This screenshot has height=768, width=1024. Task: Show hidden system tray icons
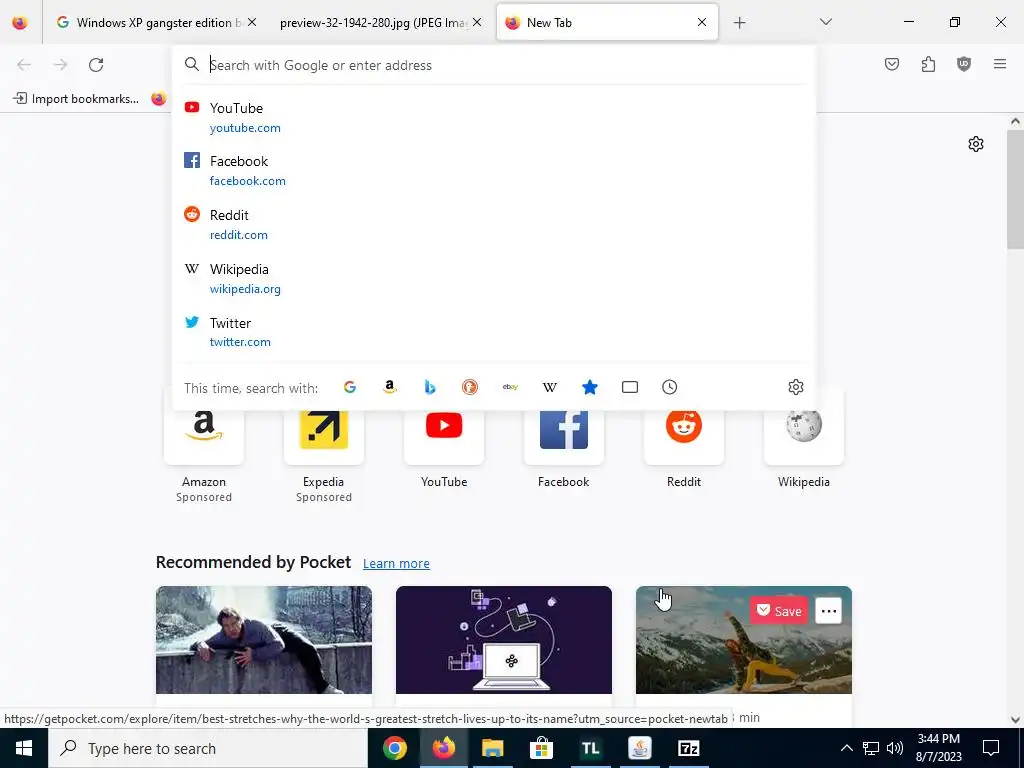pyautogui.click(x=846, y=748)
